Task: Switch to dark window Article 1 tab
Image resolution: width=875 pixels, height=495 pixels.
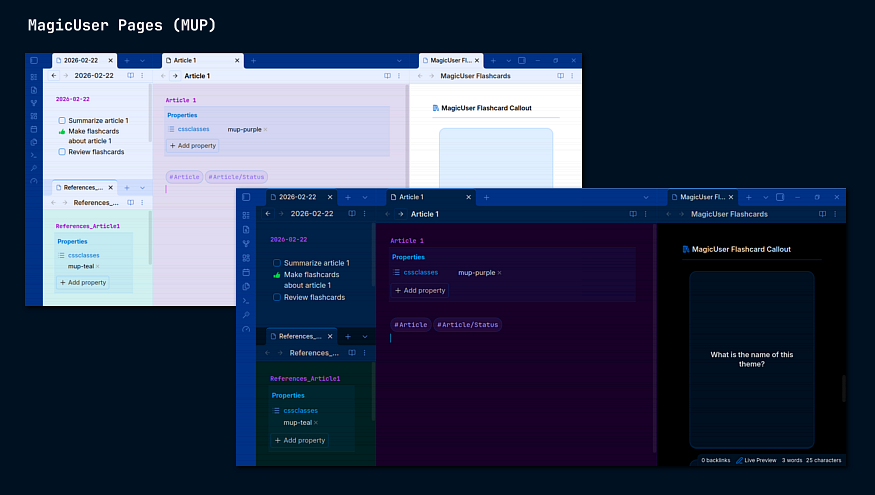Action: [x=431, y=197]
